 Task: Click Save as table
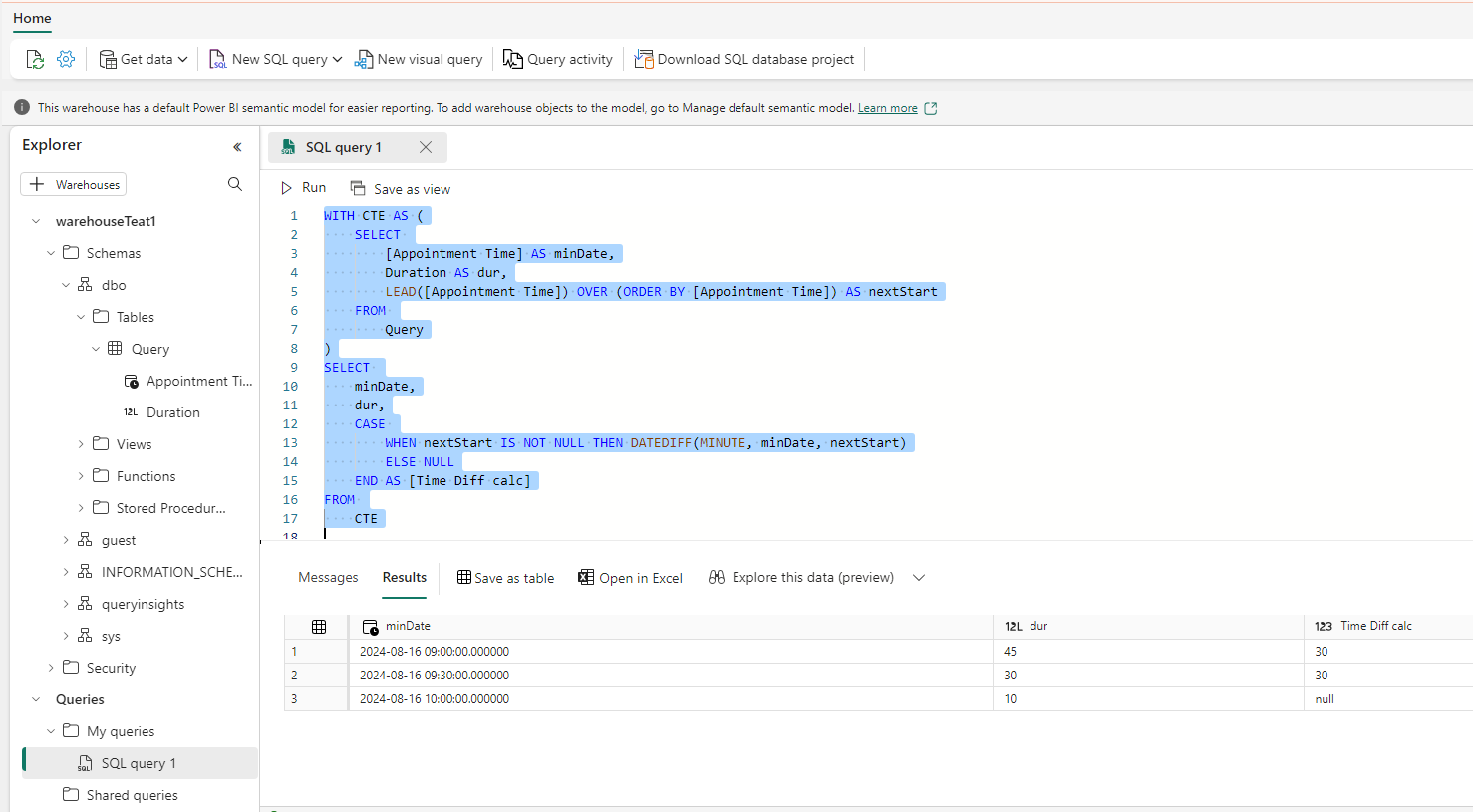click(505, 578)
